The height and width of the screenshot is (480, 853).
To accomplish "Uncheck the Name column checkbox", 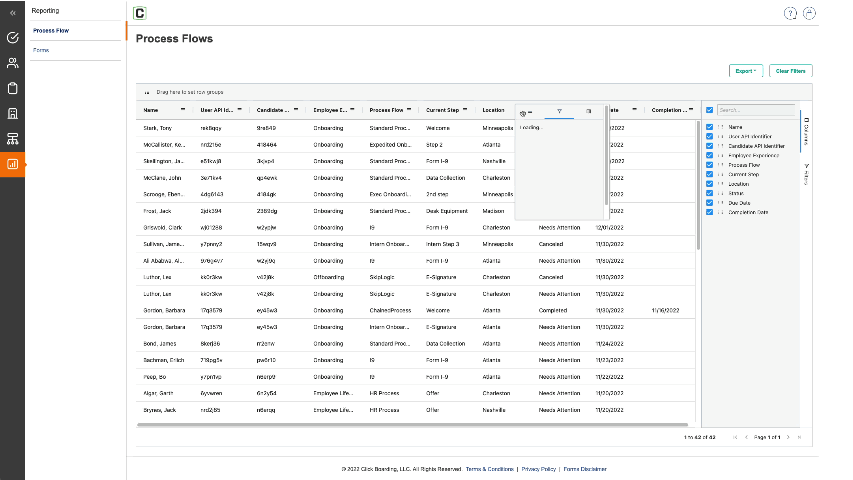I will [709, 127].
